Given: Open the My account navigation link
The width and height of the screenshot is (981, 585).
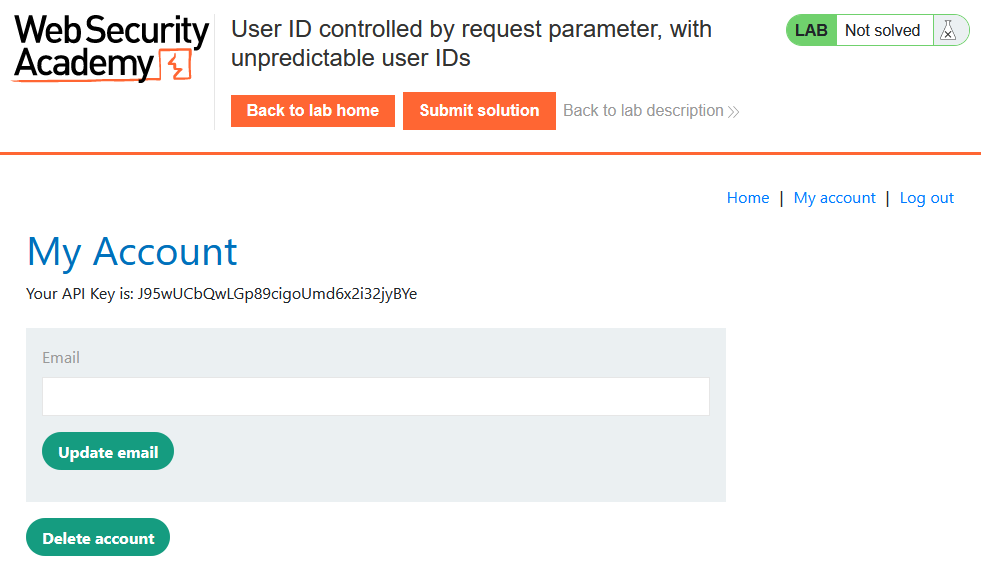Looking at the screenshot, I should pos(834,198).
